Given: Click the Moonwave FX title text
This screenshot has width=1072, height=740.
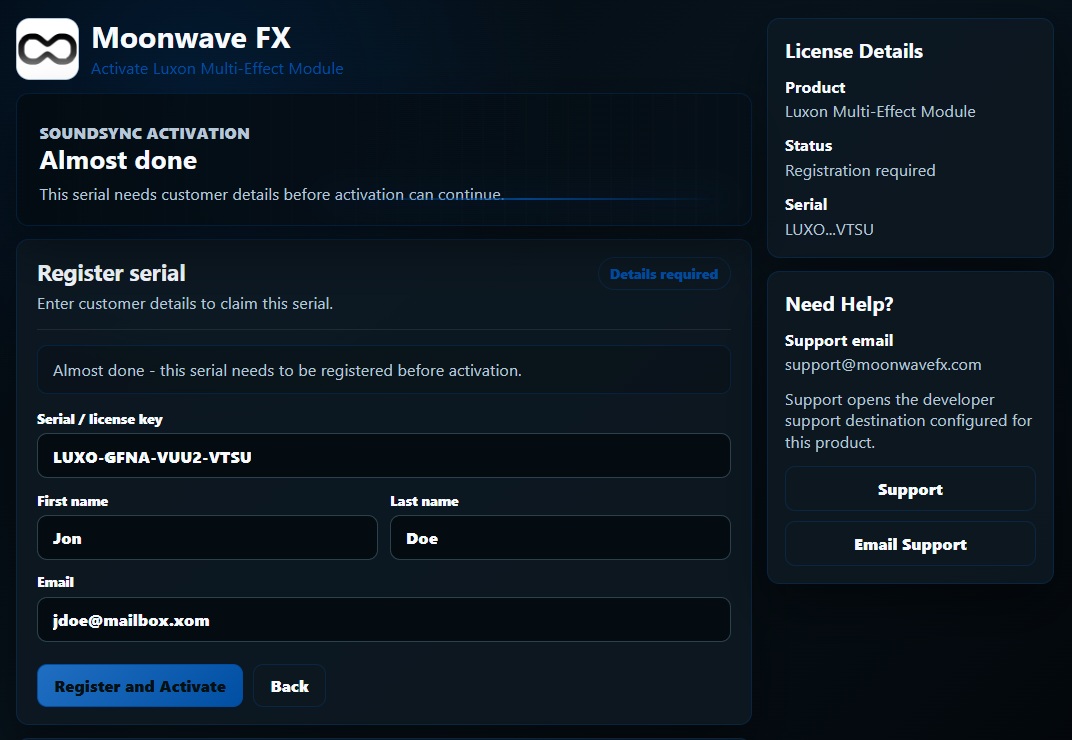Looking at the screenshot, I should point(191,38).
